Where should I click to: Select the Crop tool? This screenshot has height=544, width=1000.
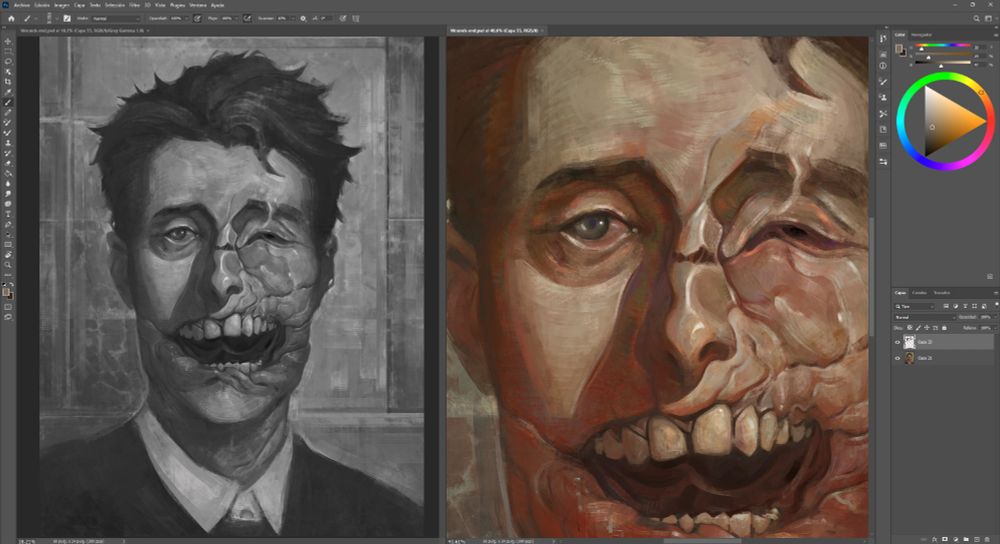click(8, 82)
